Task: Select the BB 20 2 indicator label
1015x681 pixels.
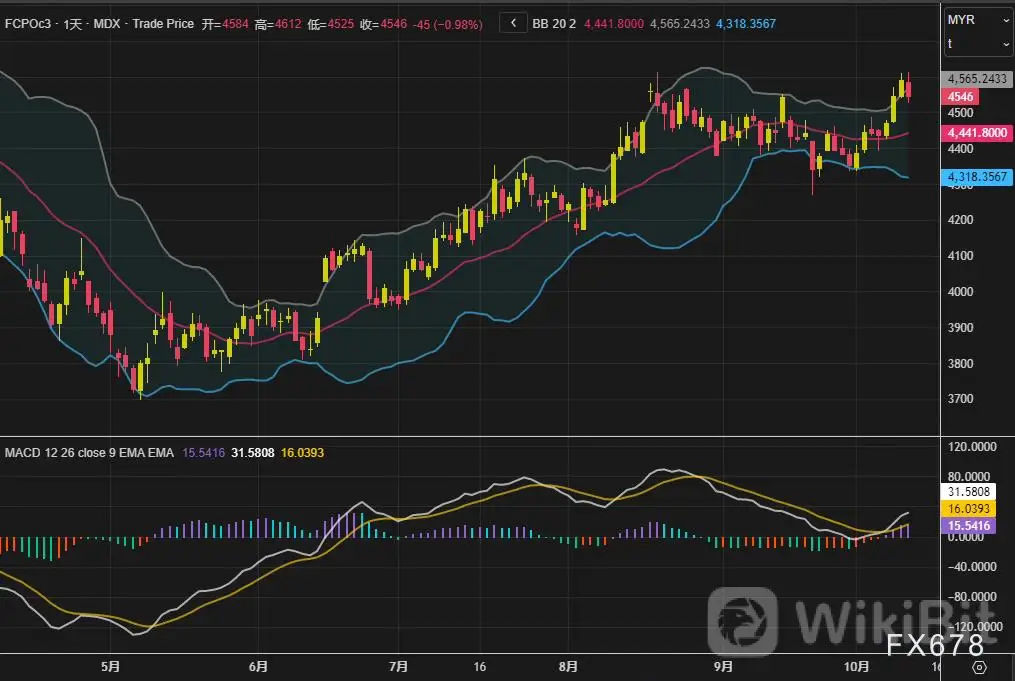Action: click(x=555, y=23)
